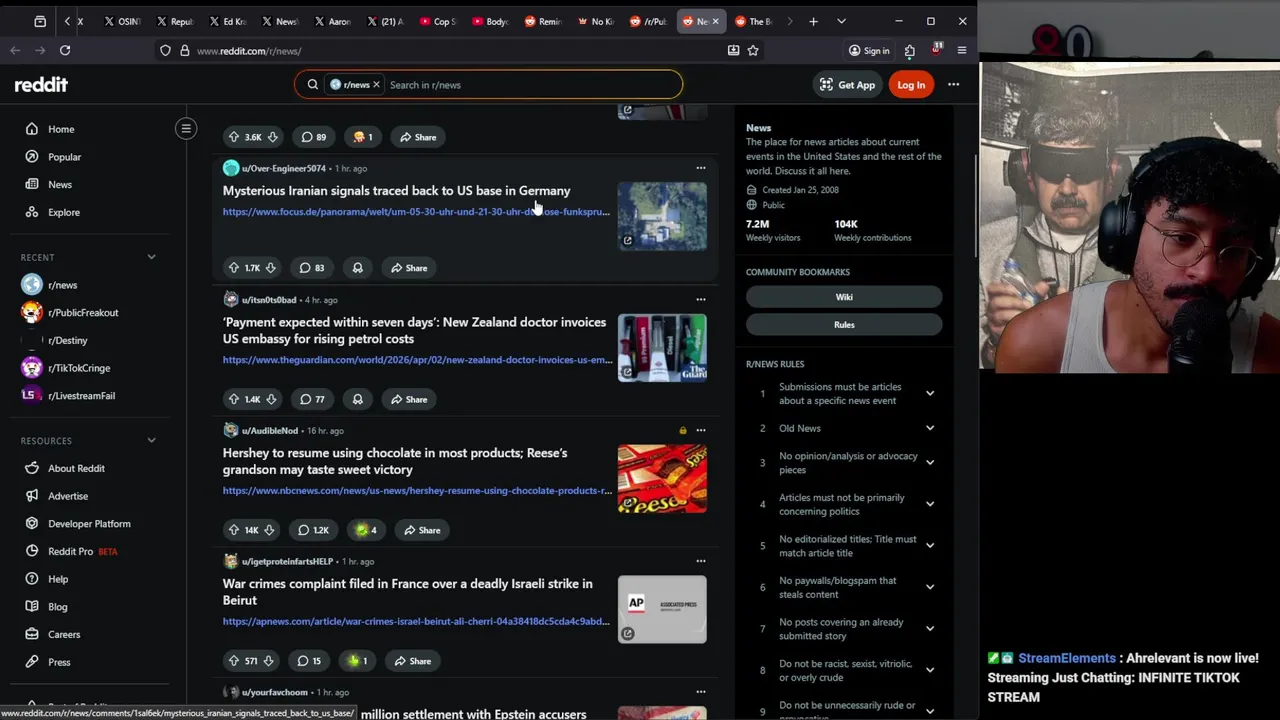Viewport: 1280px width, 720px height.
Task: Open a new browser tab
Action: [813, 21]
